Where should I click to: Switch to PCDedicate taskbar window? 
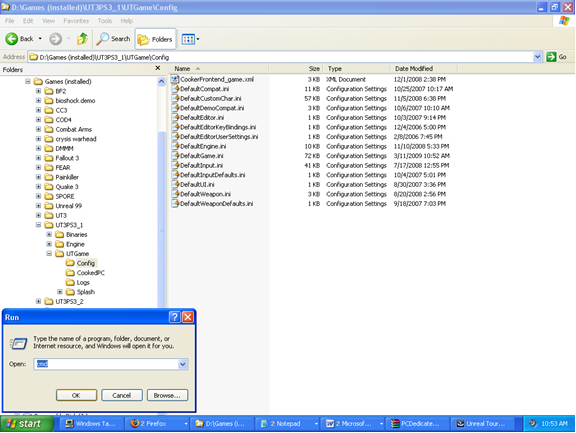point(418,423)
